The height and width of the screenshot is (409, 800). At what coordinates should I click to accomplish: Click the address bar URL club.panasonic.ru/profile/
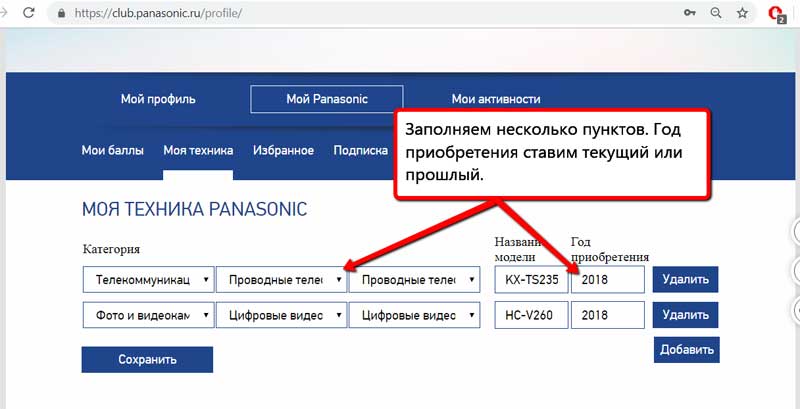click(158, 13)
